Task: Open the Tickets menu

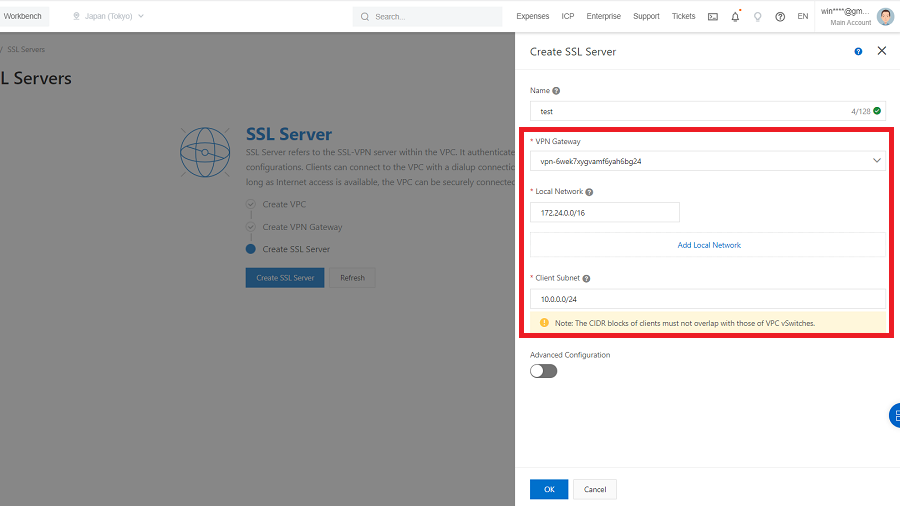Action: (683, 17)
